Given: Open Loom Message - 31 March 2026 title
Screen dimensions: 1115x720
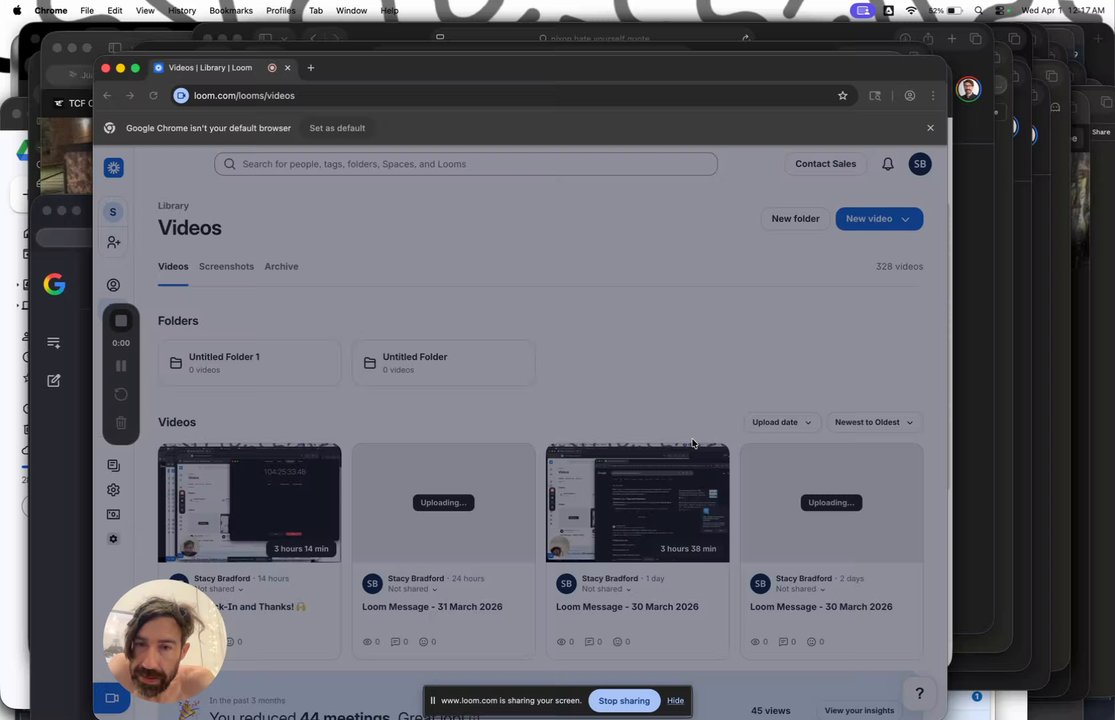Looking at the screenshot, I should click(x=432, y=607).
